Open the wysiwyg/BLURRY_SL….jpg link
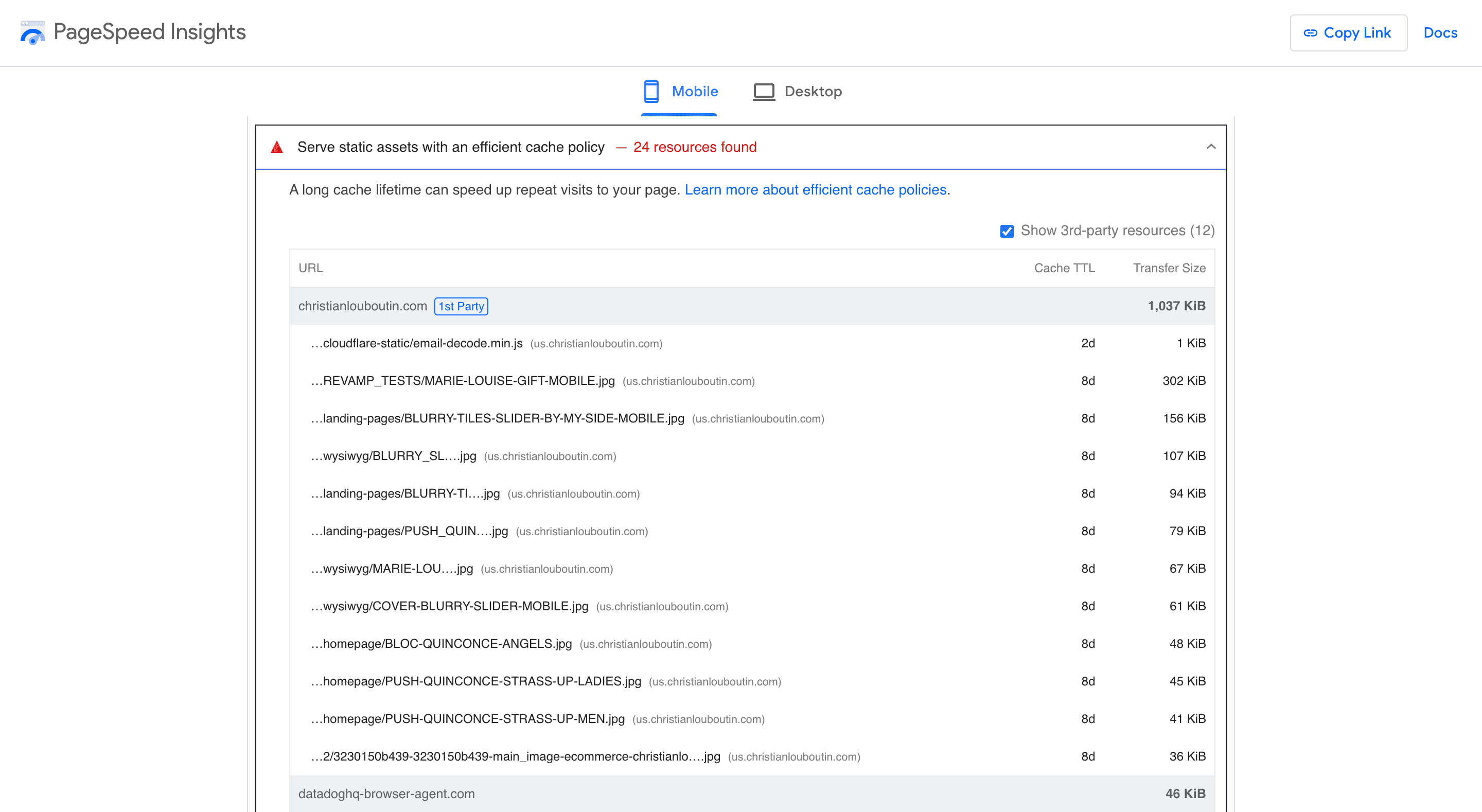 tap(394, 456)
